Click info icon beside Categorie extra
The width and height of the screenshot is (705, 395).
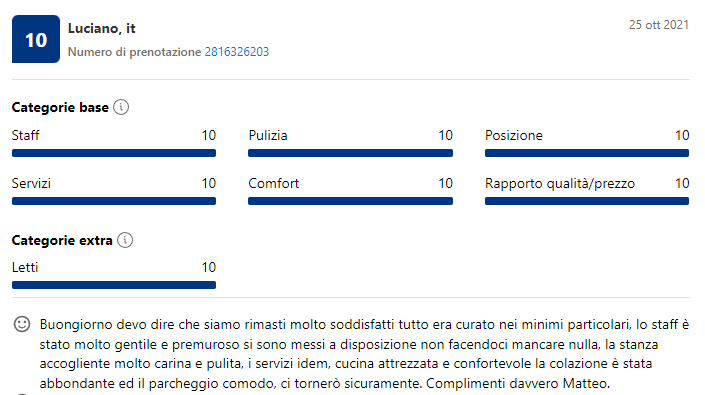125,240
